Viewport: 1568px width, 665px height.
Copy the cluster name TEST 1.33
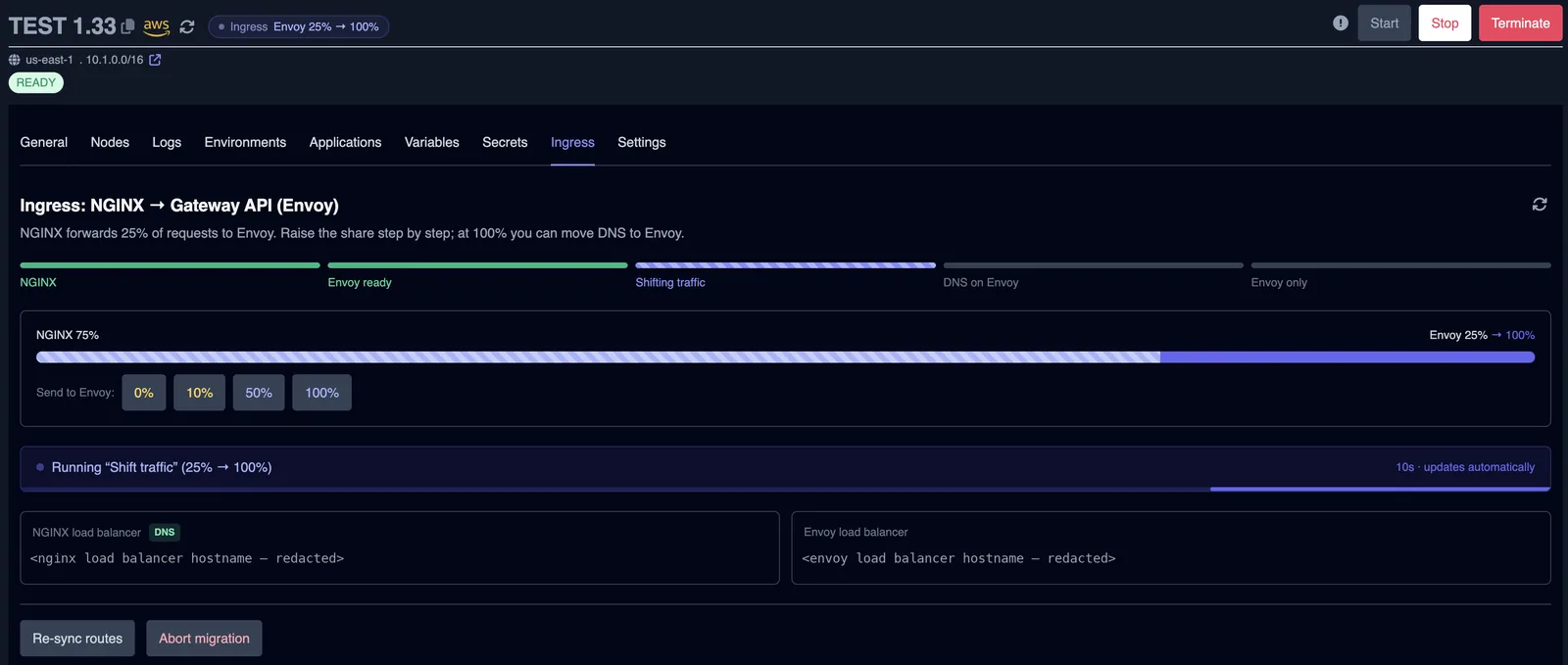[127, 26]
